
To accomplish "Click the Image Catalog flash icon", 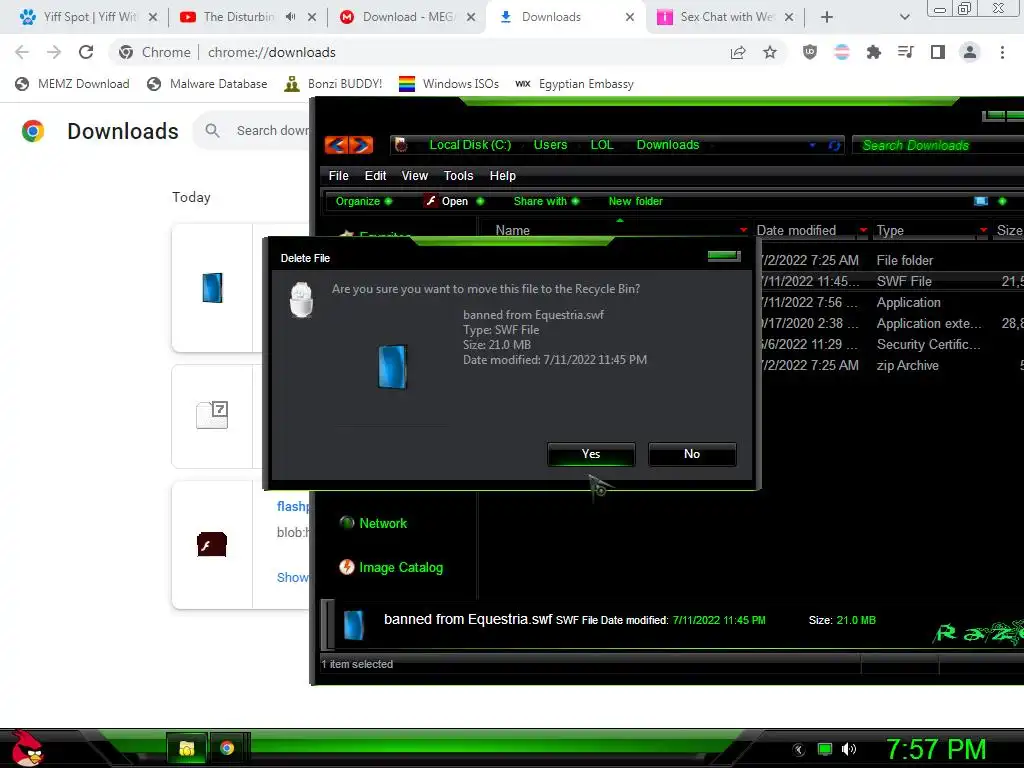I will (x=347, y=568).
